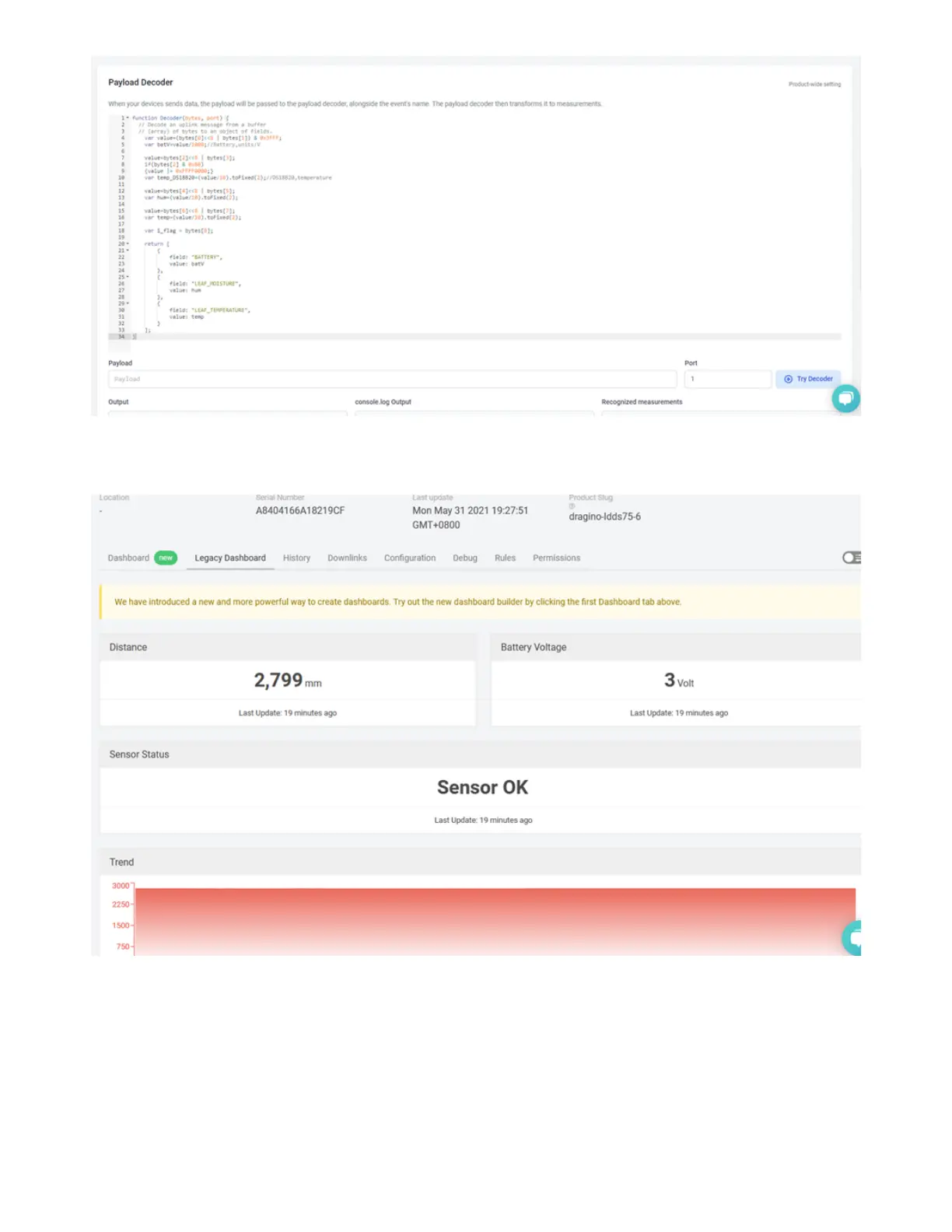Toggle the dashboard view switch beside Permissions
Screen dimensions: 952x1232
pos(852,558)
